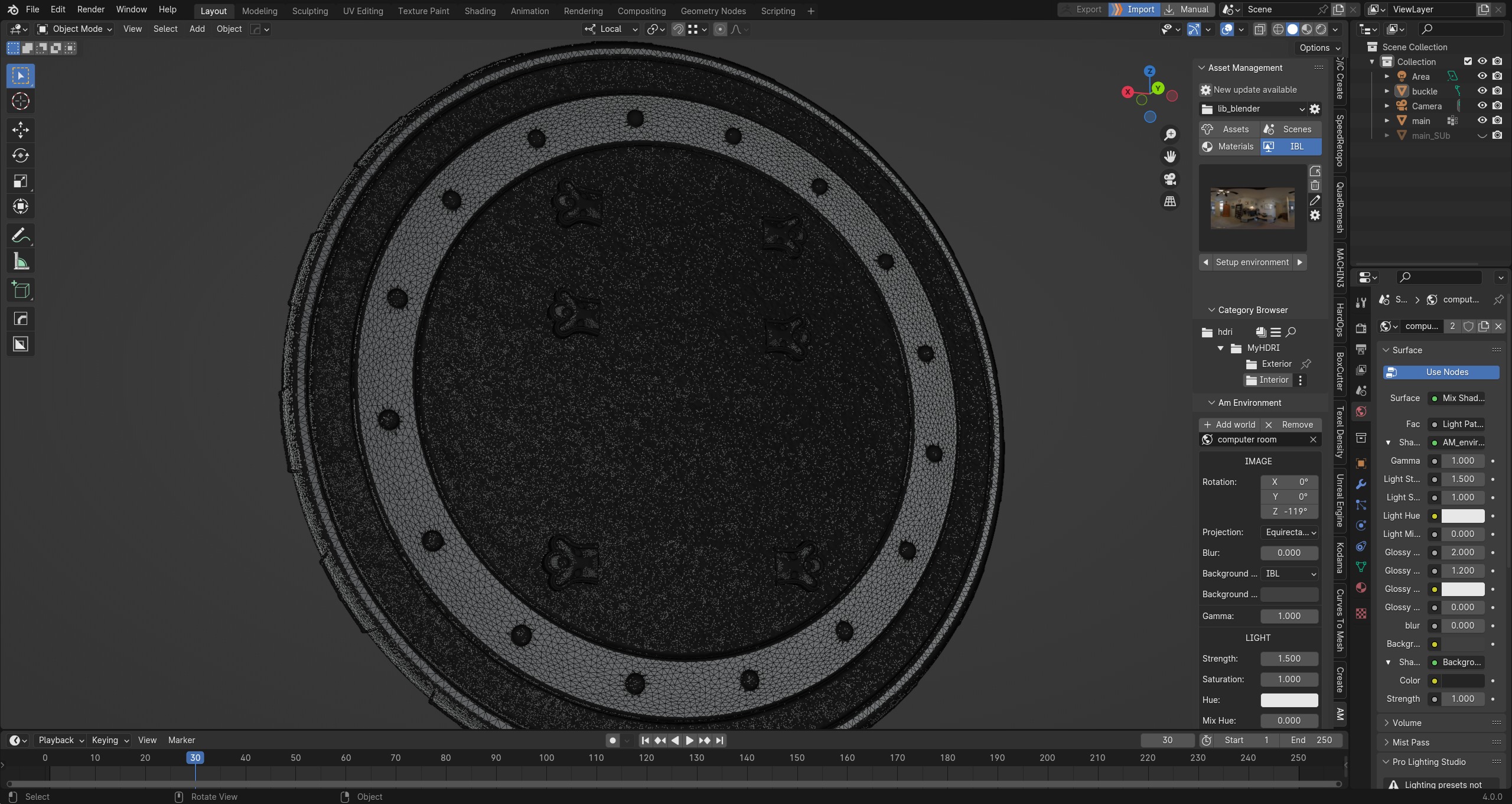Image resolution: width=1512 pixels, height=804 pixels.
Task: Open the Add menu in viewport header
Action: pyautogui.click(x=197, y=29)
